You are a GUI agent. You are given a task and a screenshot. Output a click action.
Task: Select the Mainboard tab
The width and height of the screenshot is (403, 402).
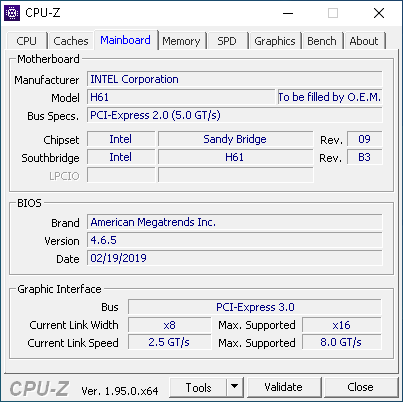coord(126,40)
